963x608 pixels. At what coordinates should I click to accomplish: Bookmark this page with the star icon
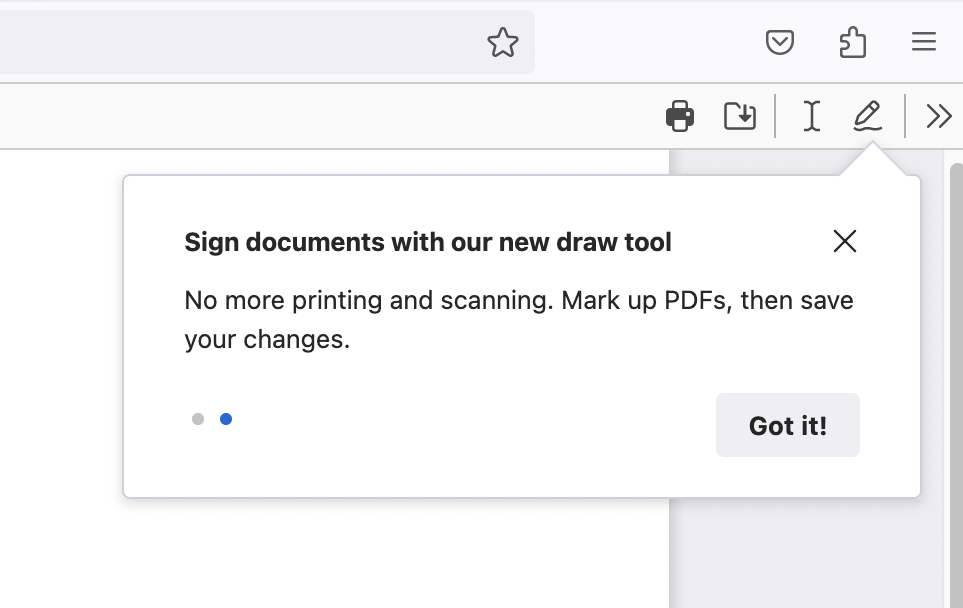click(x=503, y=42)
